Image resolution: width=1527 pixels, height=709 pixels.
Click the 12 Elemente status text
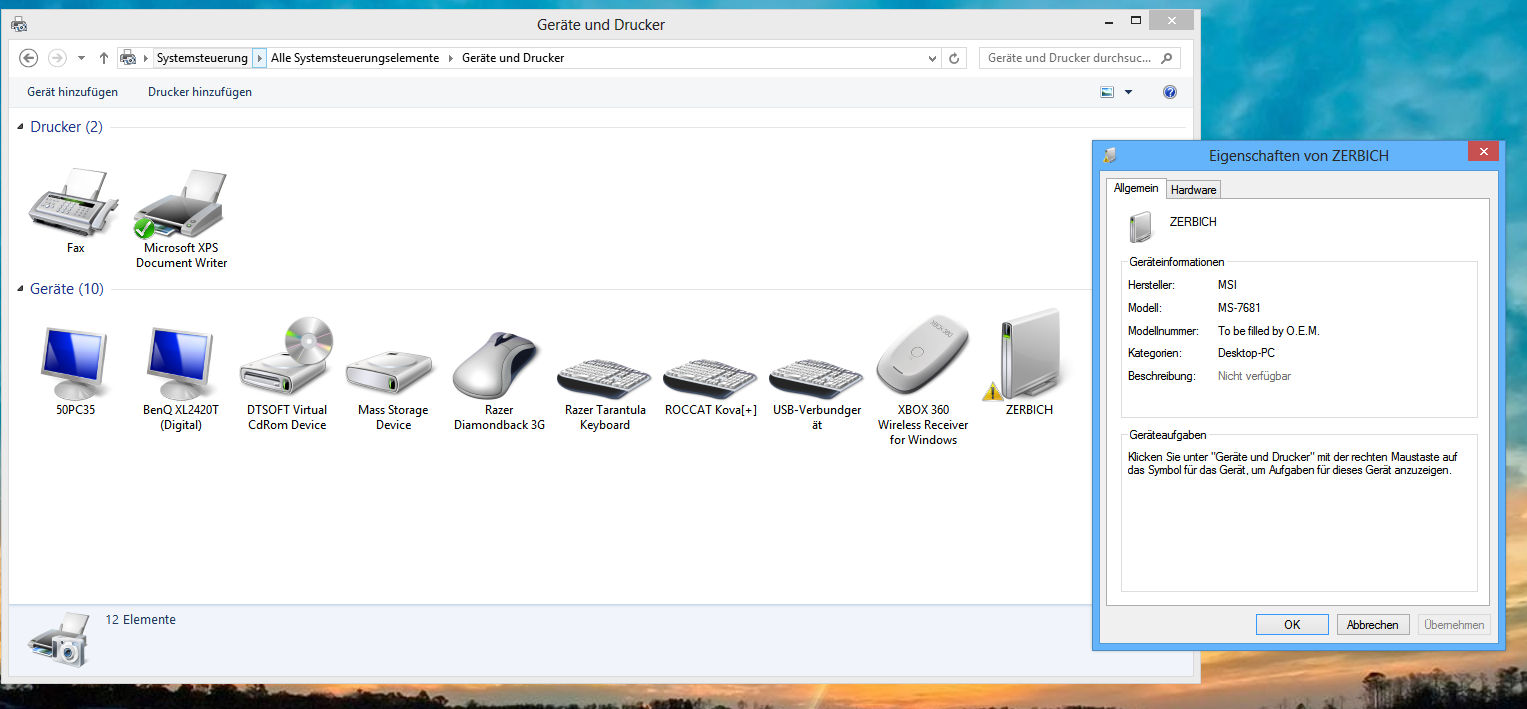coord(141,620)
